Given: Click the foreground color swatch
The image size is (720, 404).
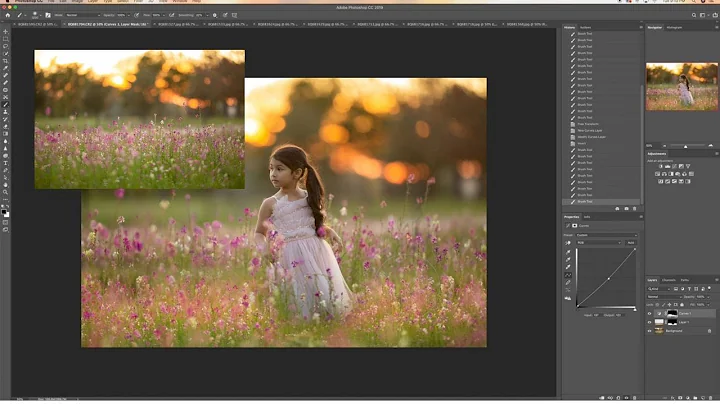Looking at the screenshot, I should point(4,213).
